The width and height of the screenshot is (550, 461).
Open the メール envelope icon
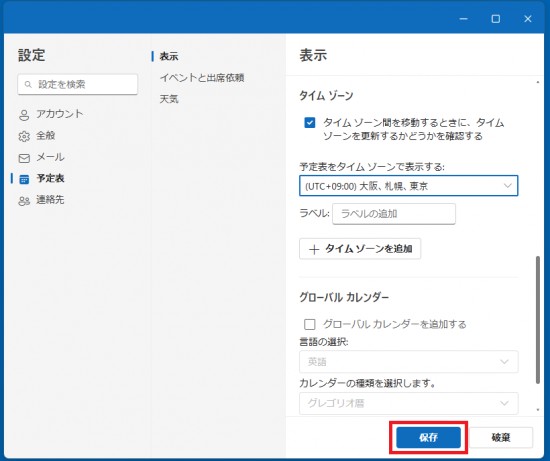coord(24,158)
